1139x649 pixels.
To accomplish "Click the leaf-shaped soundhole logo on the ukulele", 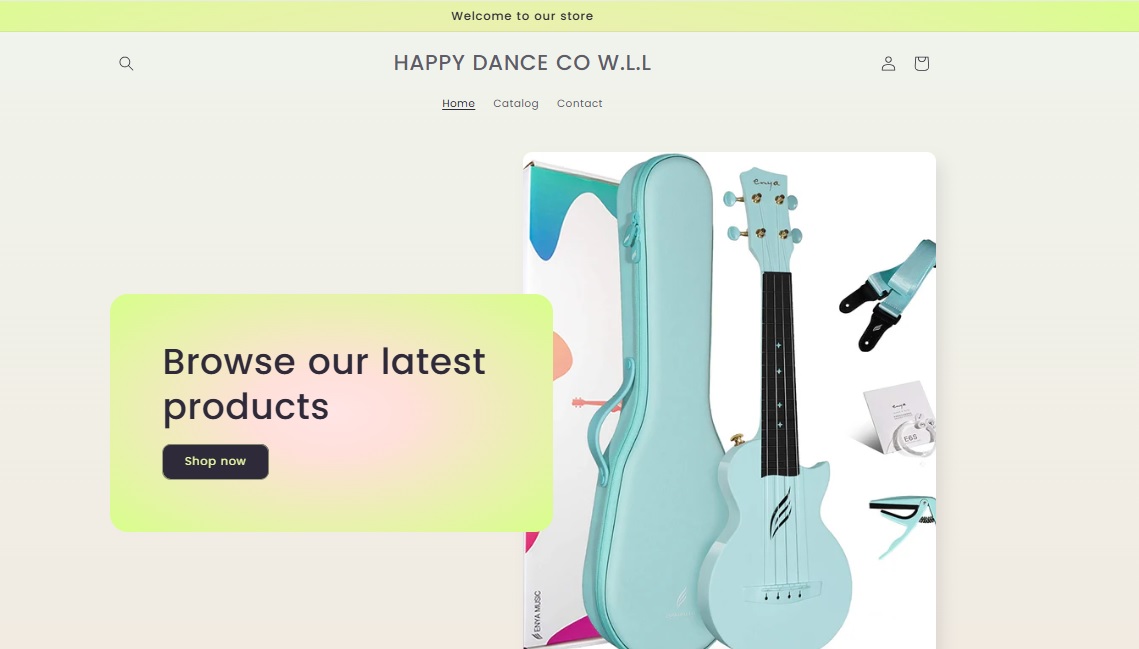I will [780, 512].
